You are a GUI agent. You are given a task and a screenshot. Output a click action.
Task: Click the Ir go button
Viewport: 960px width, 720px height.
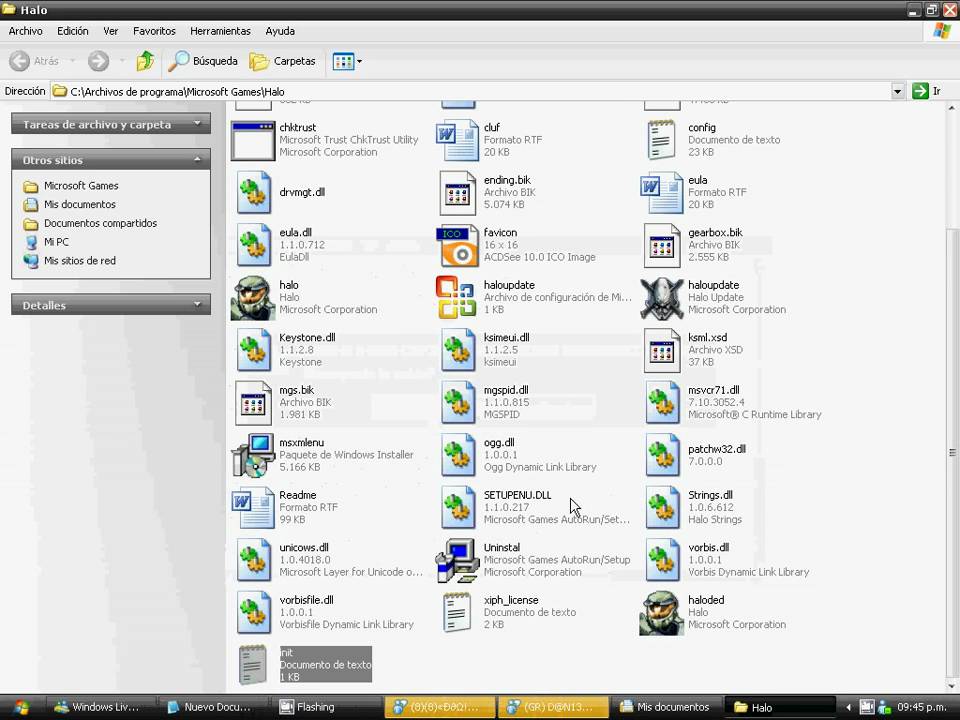click(926, 91)
